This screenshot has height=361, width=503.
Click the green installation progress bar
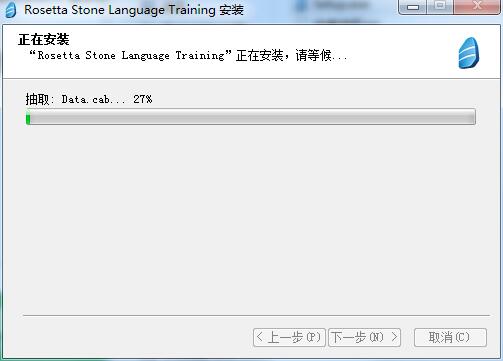pos(251,117)
